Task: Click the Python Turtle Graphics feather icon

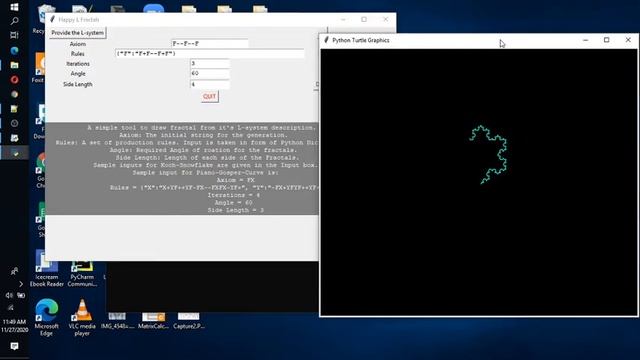Action: coord(326,40)
